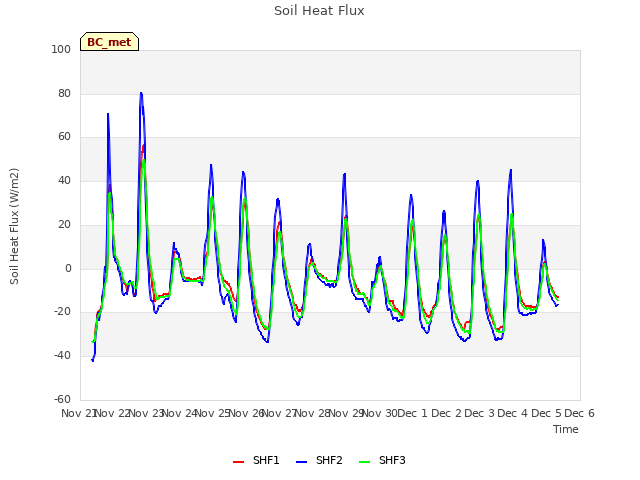Click the Nov 24 x-axis tick label
Screen dimensions: 640x480
[179, 413]
